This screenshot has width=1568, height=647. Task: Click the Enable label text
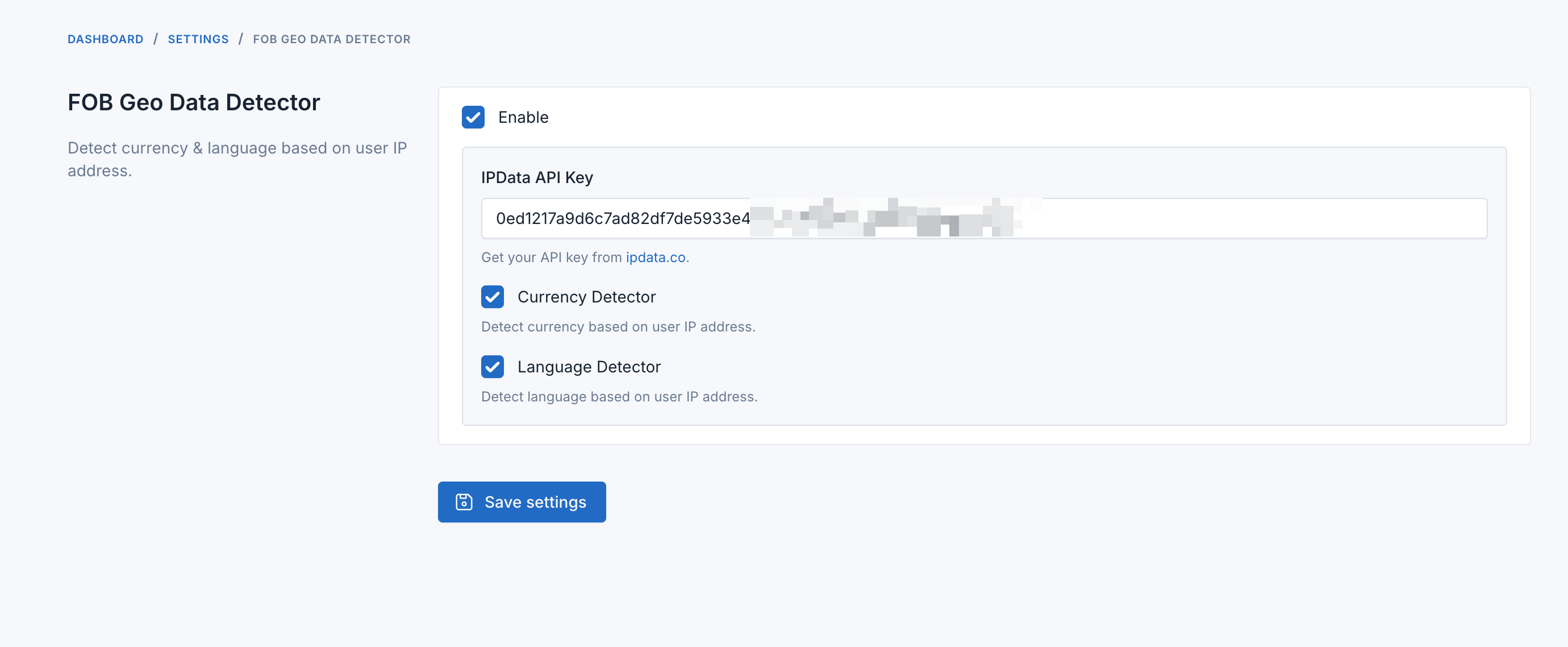pyautogui.click(x=523, y=117)
